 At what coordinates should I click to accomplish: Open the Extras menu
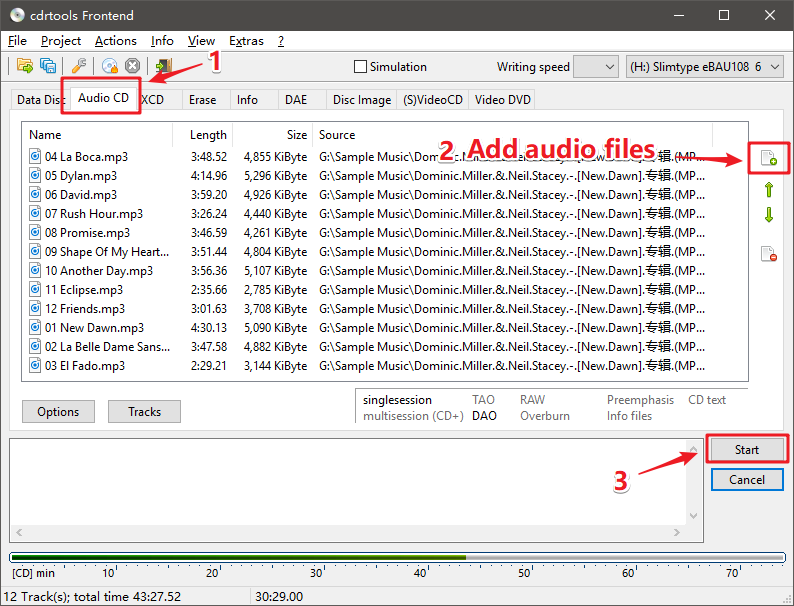pyautogui.click(x=246, y=41)
